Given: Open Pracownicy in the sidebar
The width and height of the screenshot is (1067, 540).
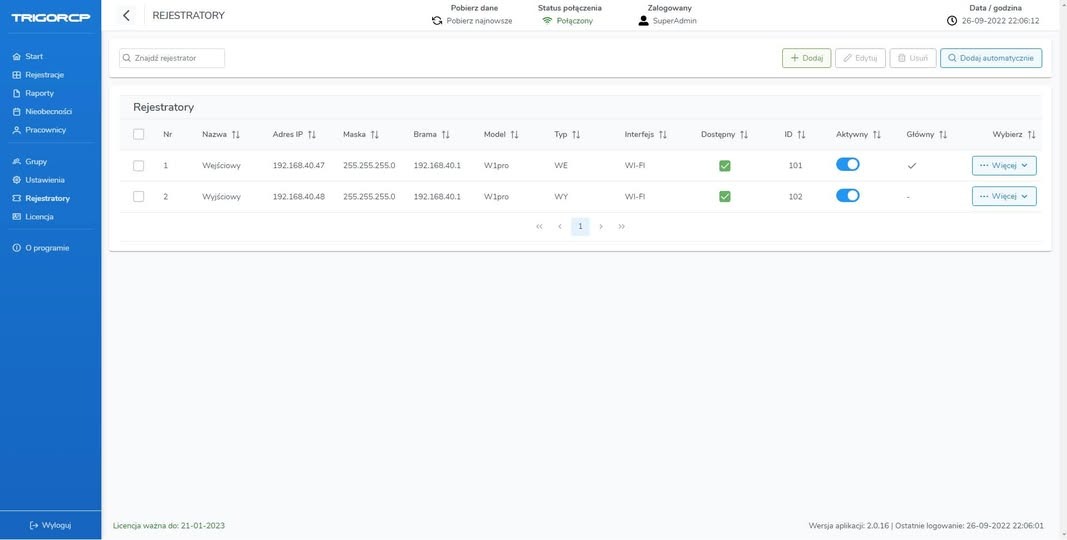Looking at the screenshot, I should pyautogui.click(x=45, y=130).
